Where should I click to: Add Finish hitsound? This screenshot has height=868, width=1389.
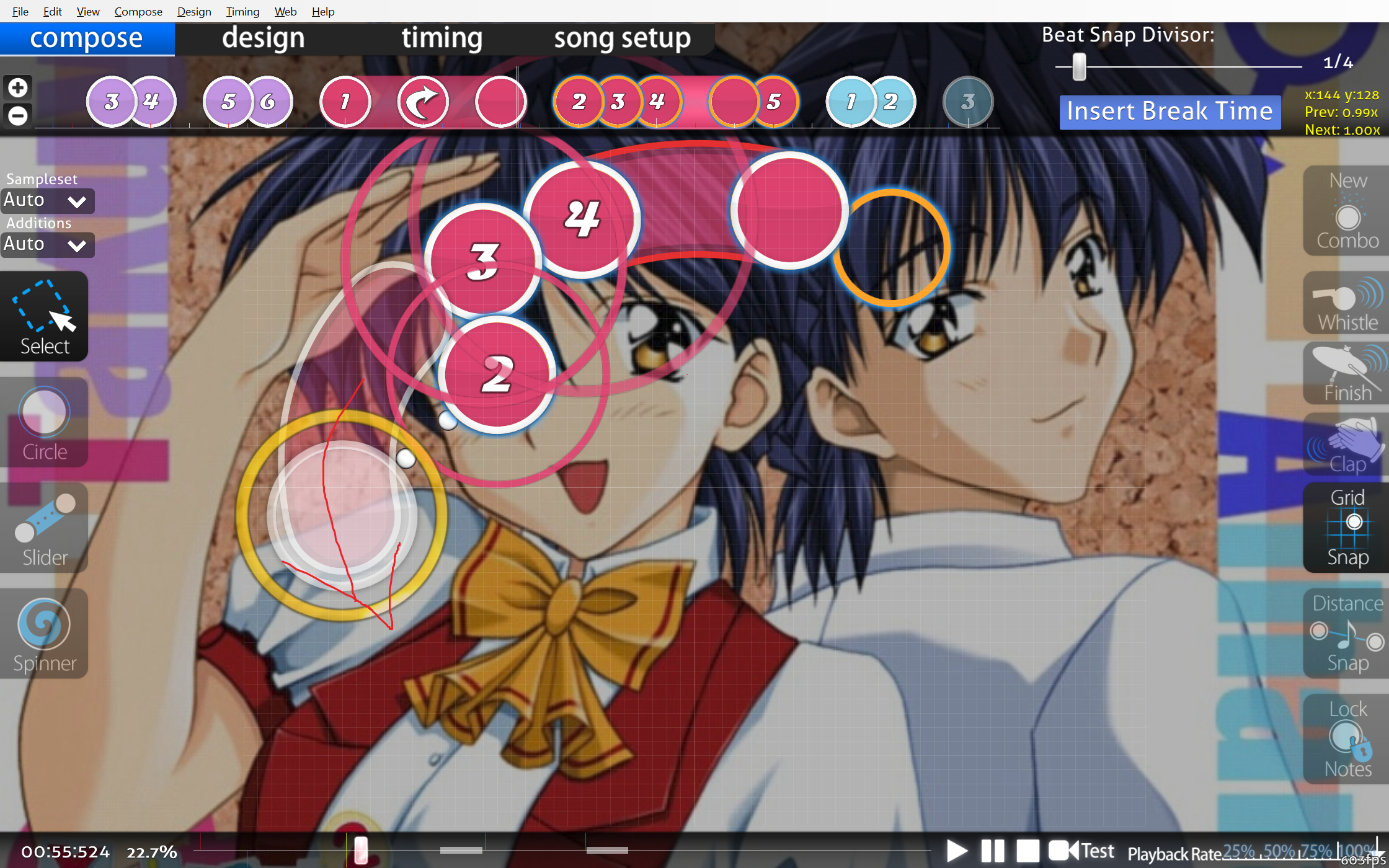[x=1347, y=374]
